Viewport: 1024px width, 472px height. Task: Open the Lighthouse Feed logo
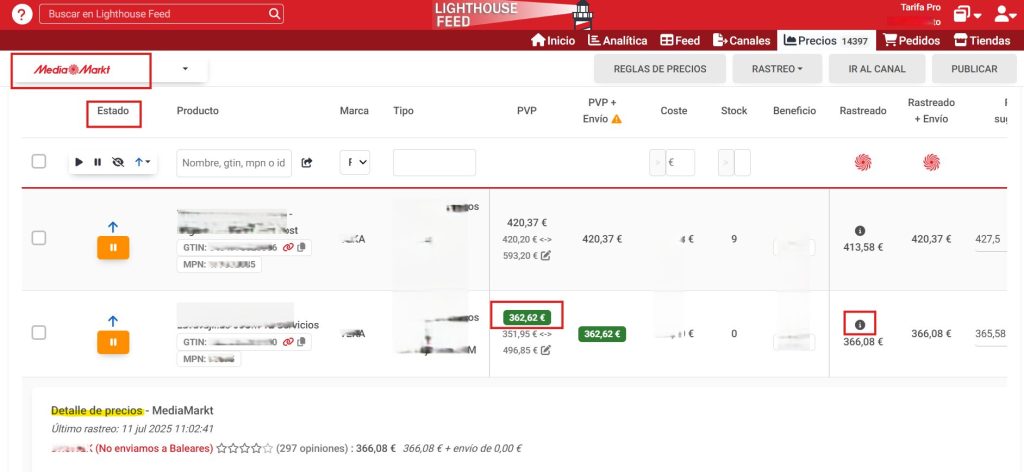coord(513,14)
